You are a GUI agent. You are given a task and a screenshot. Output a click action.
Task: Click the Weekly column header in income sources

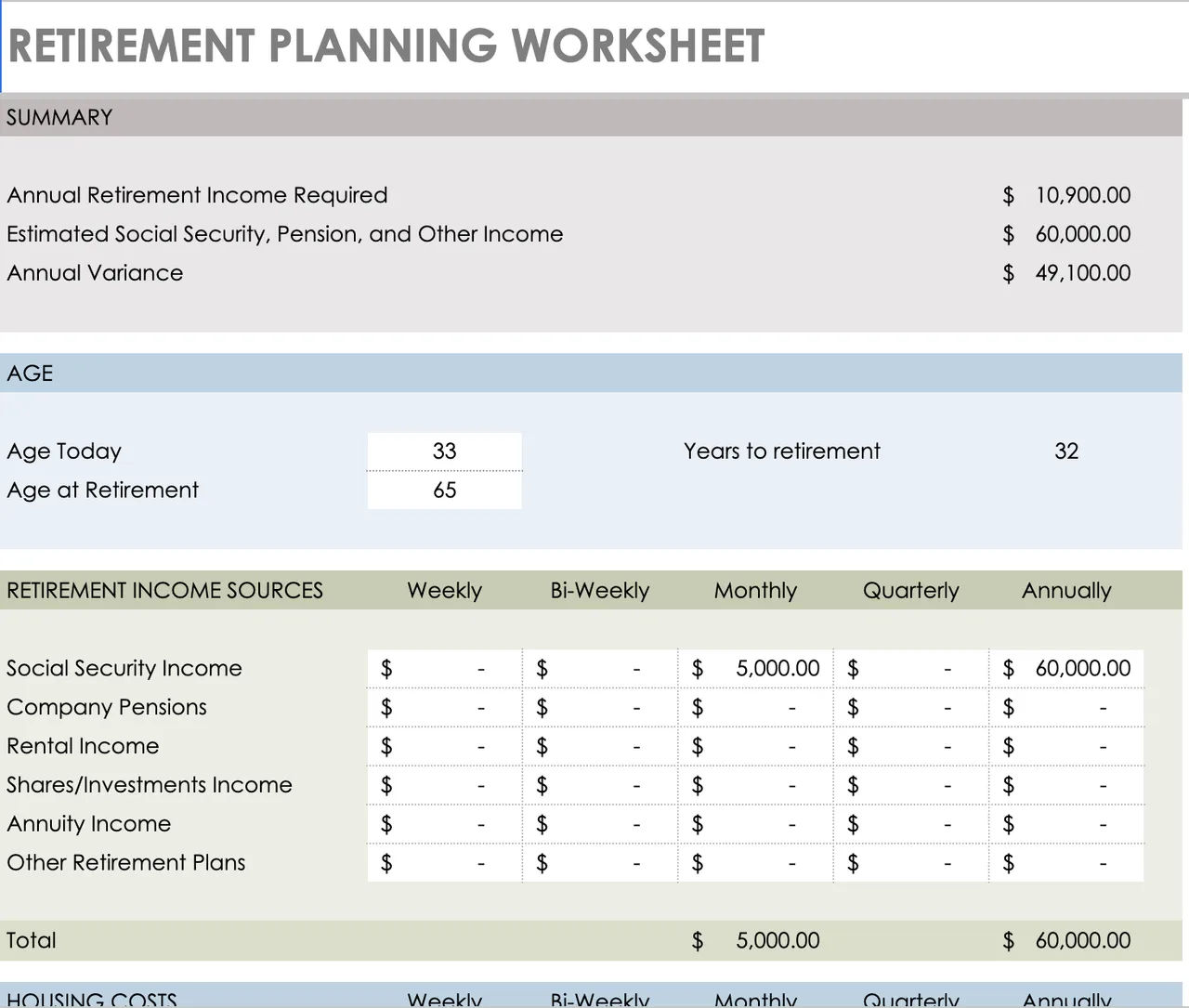tap(445, 591)
